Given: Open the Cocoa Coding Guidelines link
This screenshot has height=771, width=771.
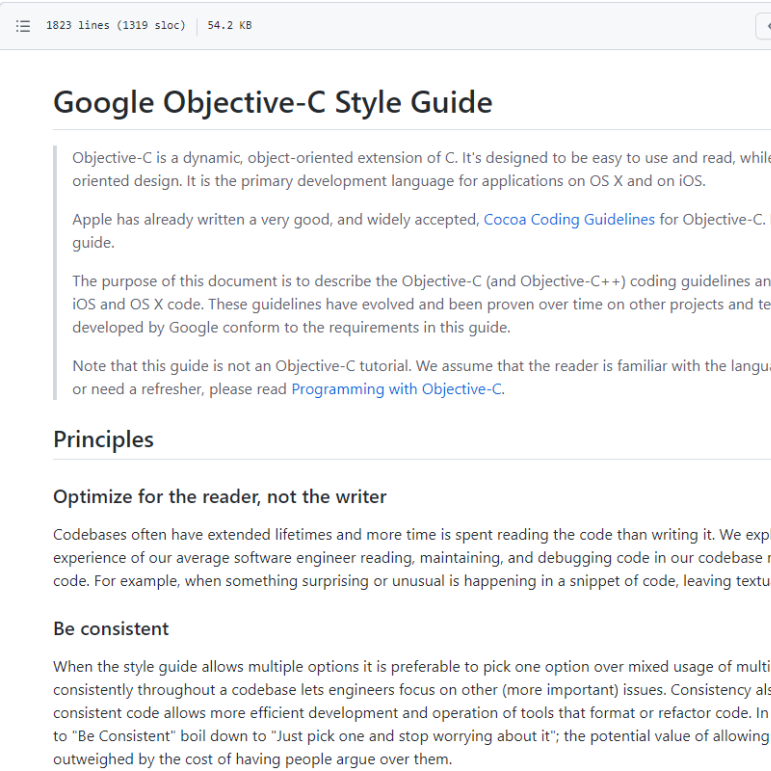Looking at the screenshot, I should click(x=569, y=219).
